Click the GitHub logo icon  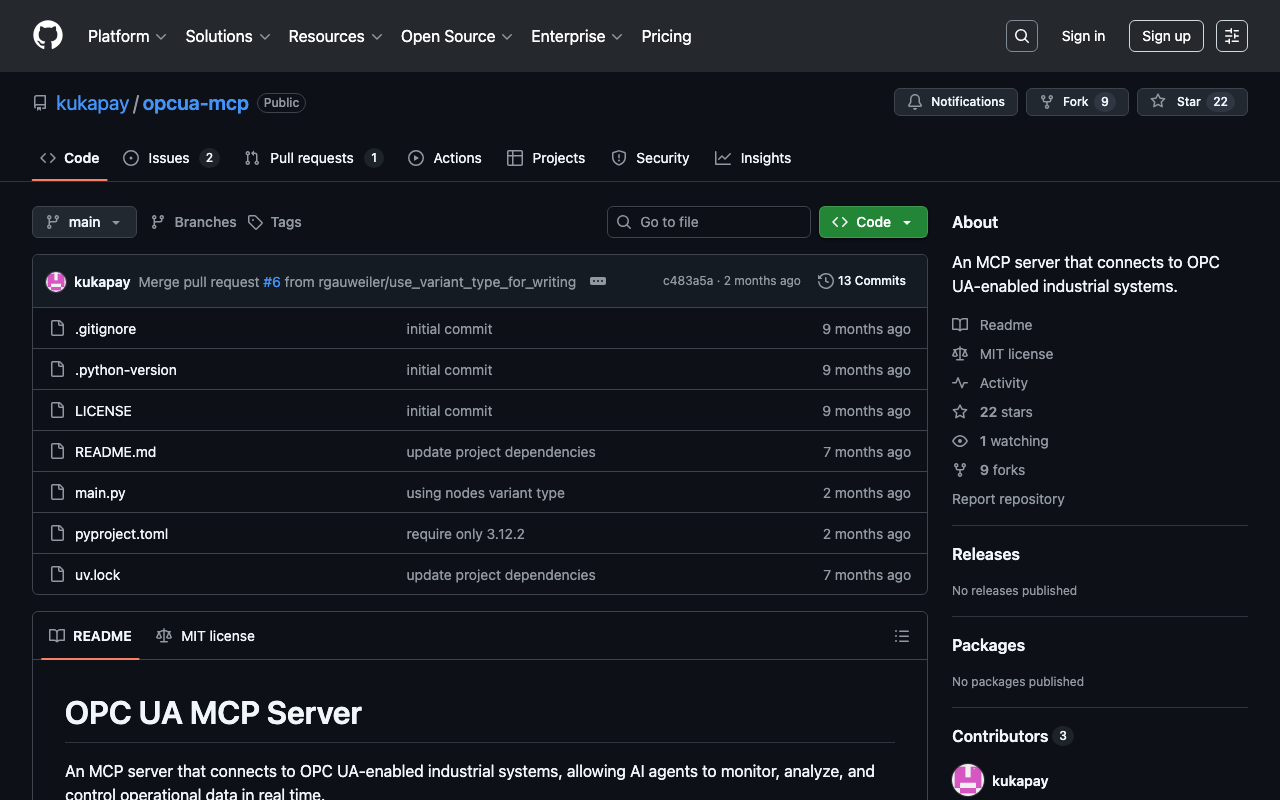pos(48,36)
